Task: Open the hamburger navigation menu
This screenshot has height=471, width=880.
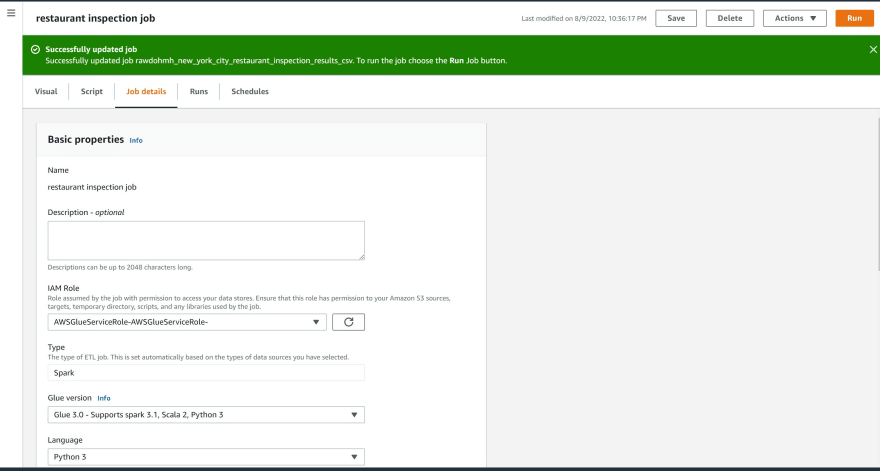Action: coord(11,13)
